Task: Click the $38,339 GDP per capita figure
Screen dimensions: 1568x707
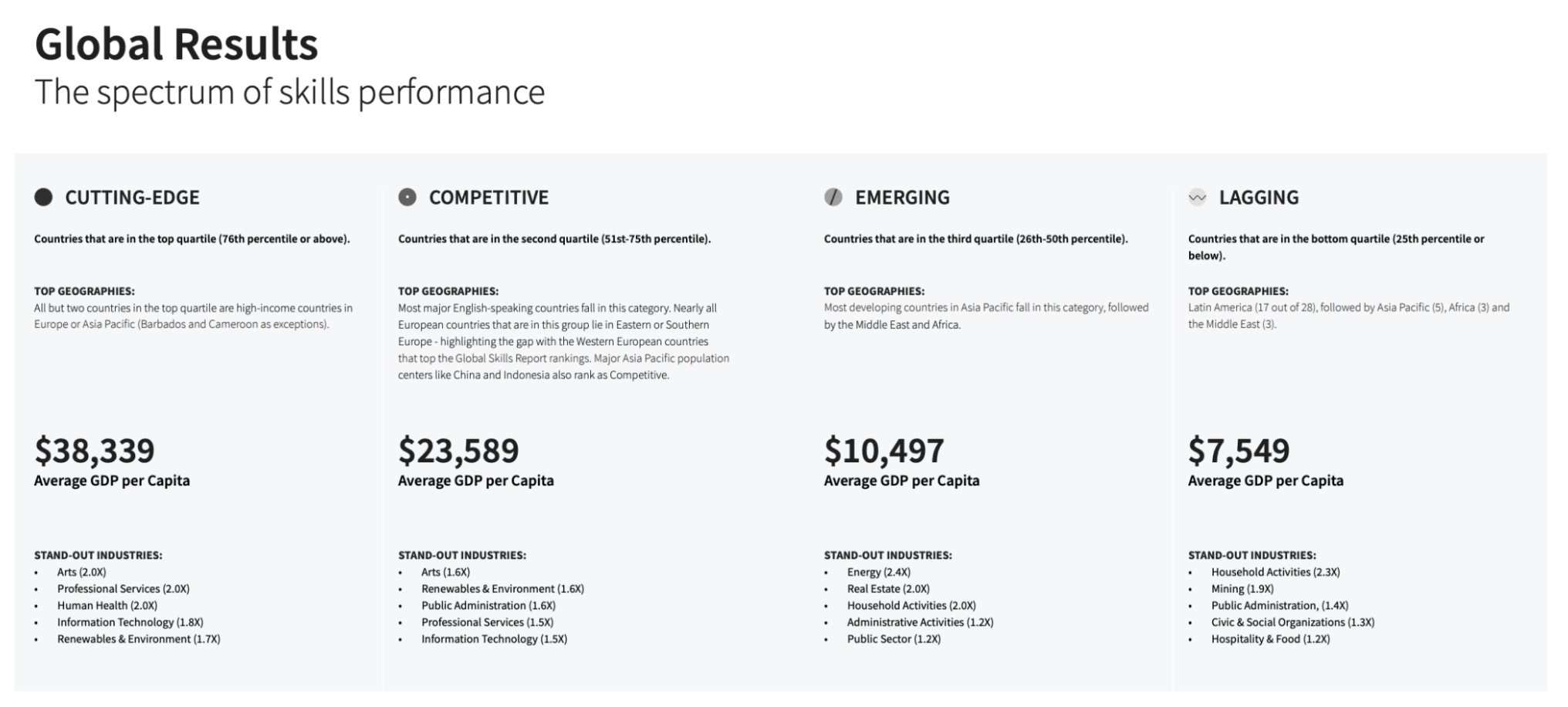Action: click(x=94, y=451)
